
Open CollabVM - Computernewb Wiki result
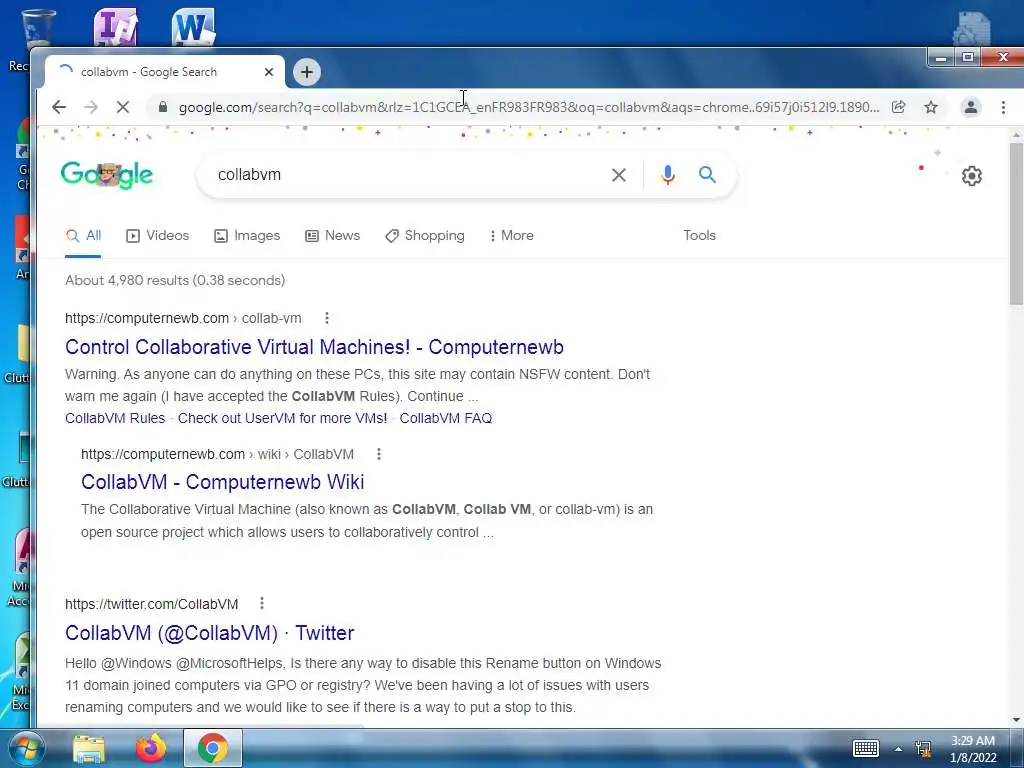[223, 482]
